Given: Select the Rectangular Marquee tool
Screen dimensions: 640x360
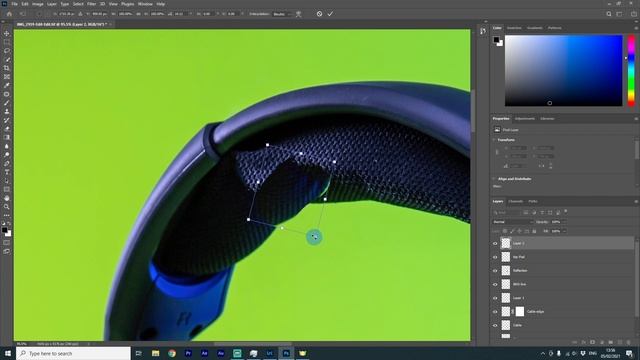Looking at the screenshot, I should pos(7,42).
